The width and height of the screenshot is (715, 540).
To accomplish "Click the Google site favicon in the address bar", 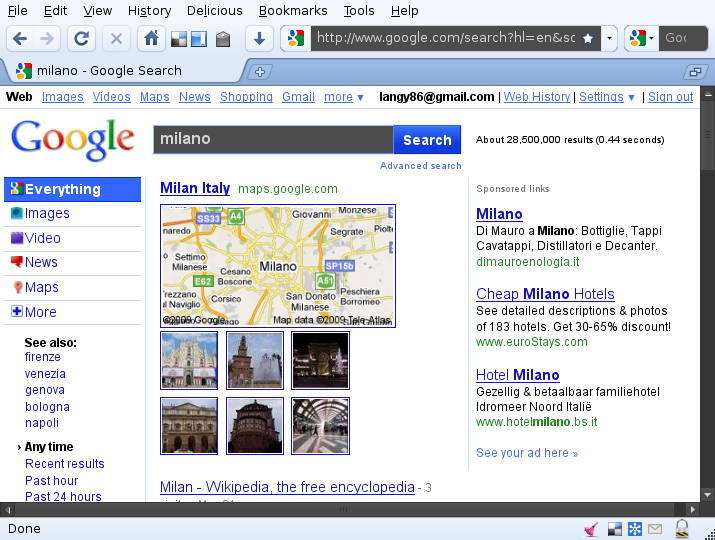I will 296,38.
